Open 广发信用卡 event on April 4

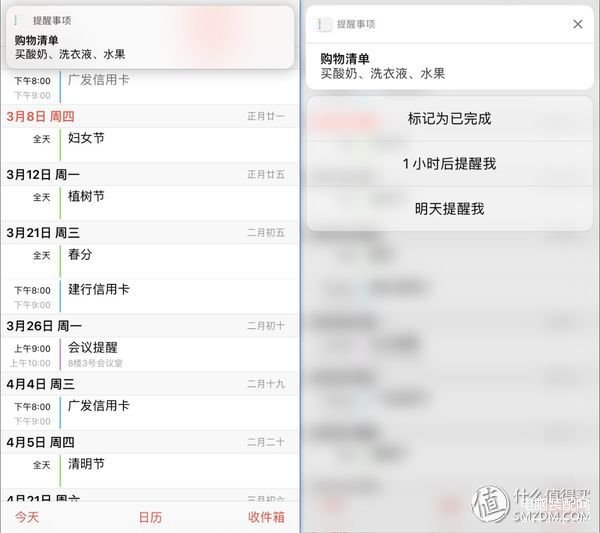(150, 412)
